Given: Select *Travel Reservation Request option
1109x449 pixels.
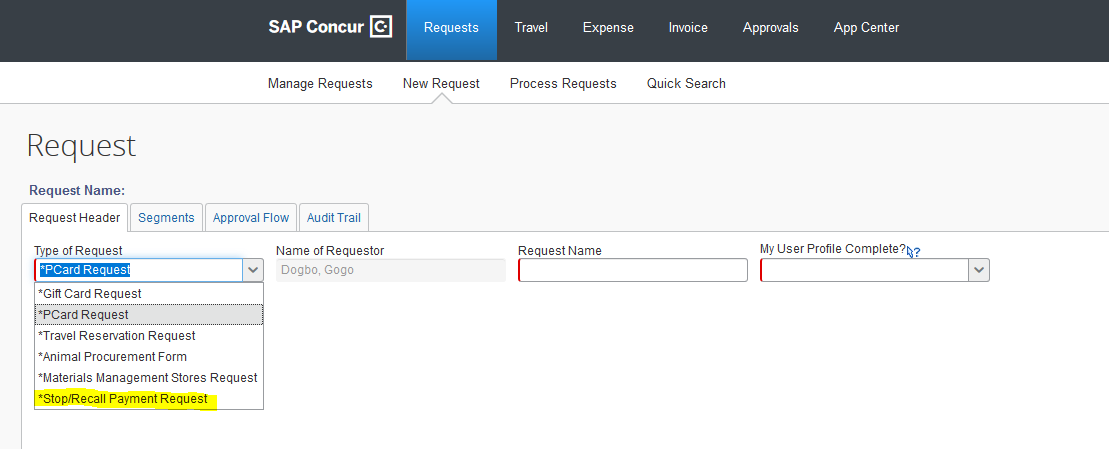Looking at the screenshot, I should 149,336.
